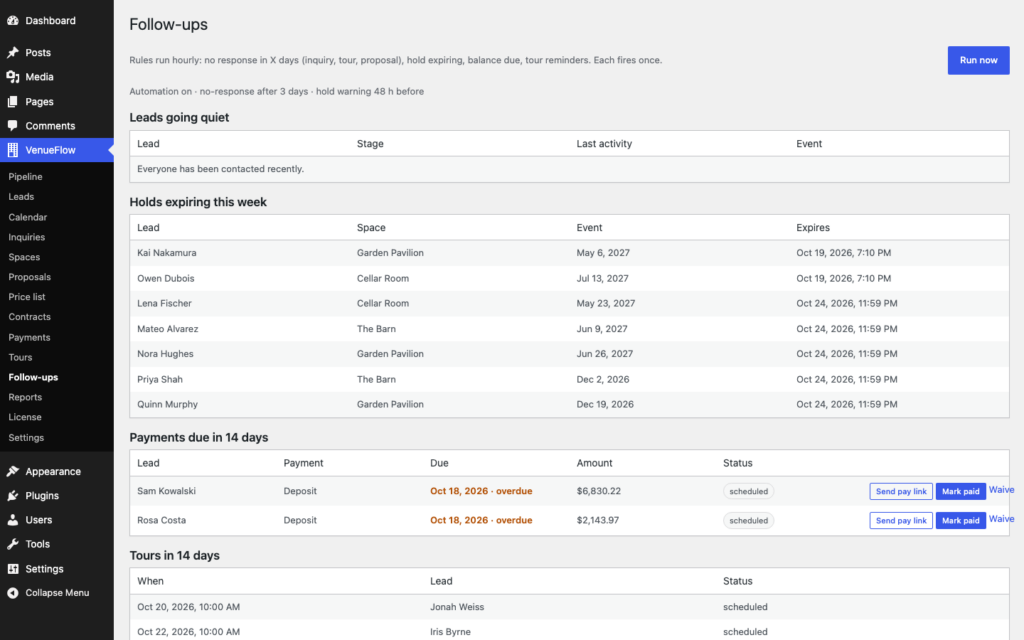This screenshot has height=640, width=1024.
Task: Click Rosa Costa's scheduled status badge
Action: 748,520
